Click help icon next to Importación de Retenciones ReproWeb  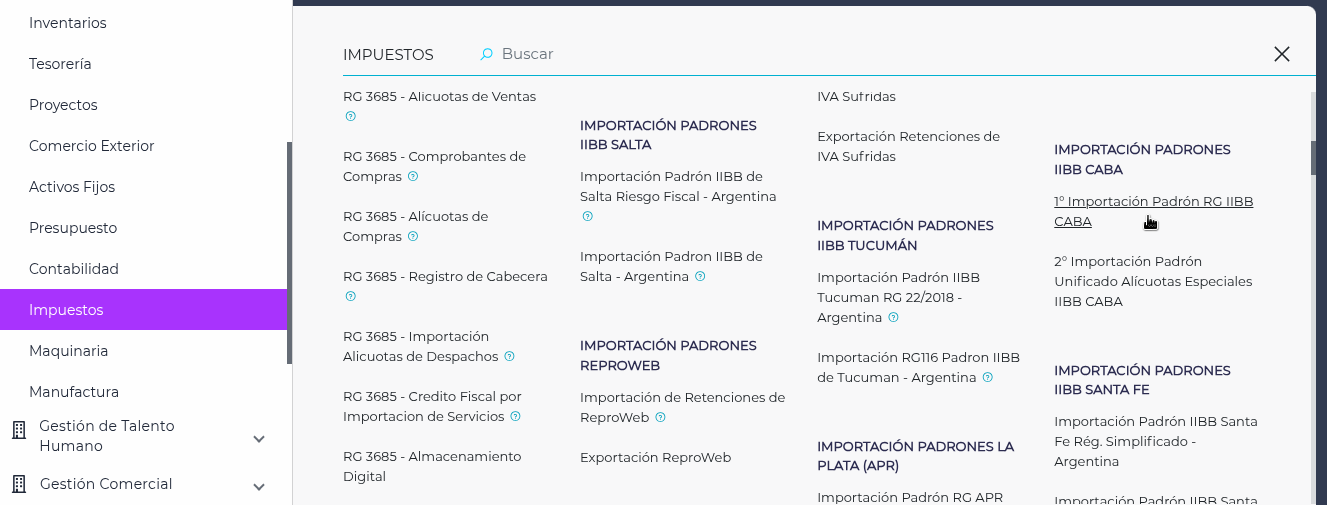click(660, 417)
